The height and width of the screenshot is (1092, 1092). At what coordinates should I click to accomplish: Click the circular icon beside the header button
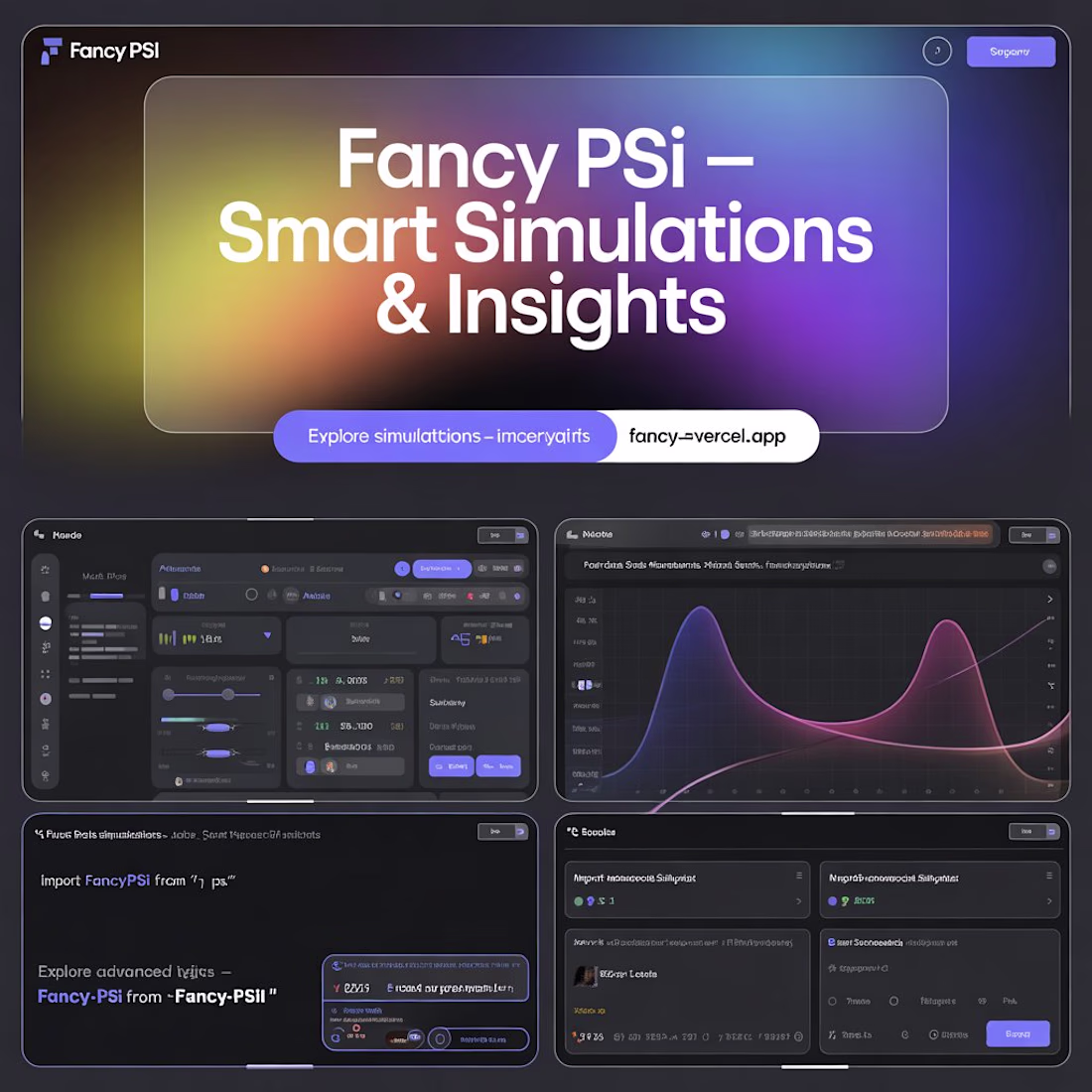pyautogui.click(x=937, y=51)
